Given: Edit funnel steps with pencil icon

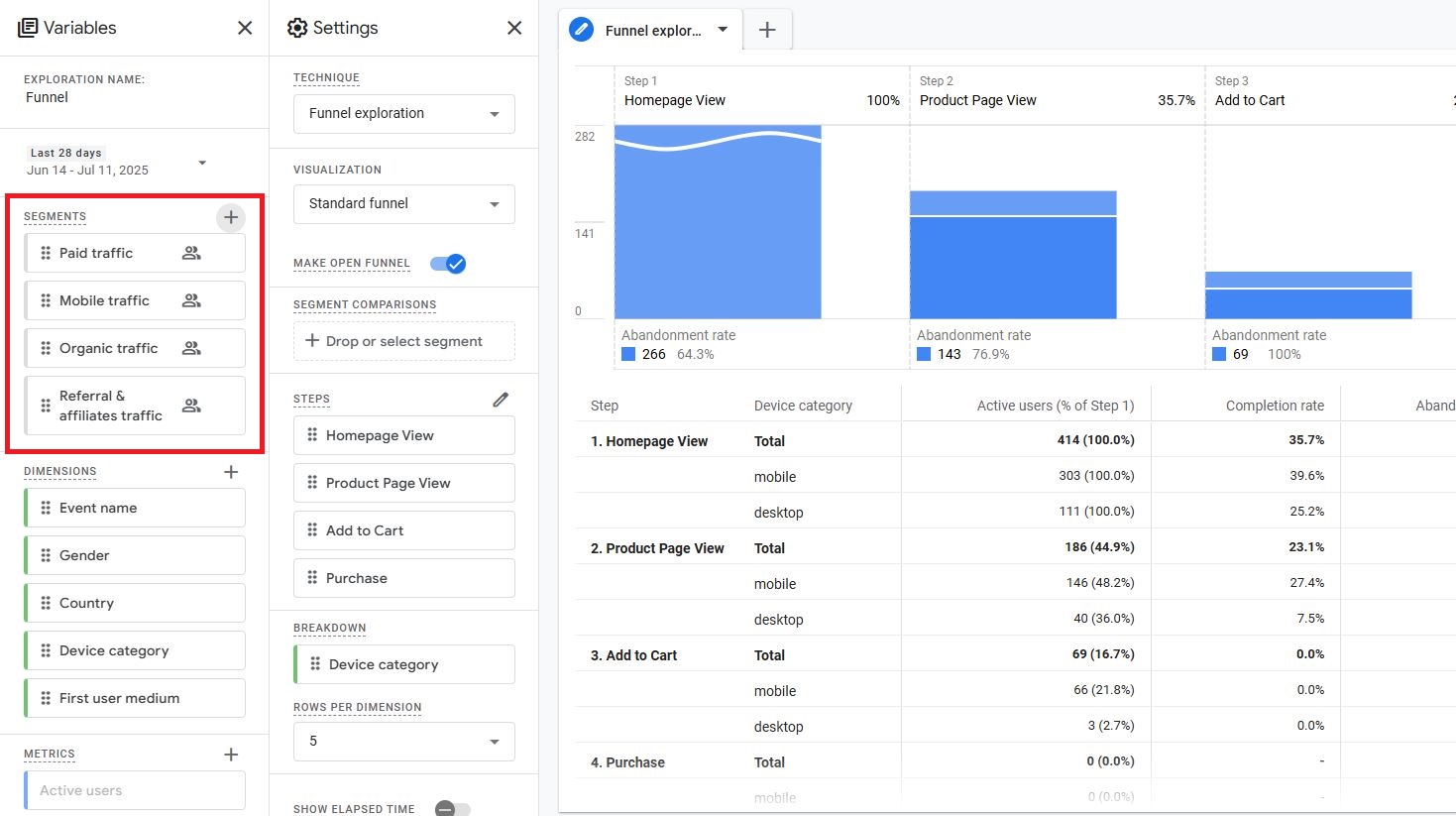Looking at the screenshot, I should (x=501, y=400).
